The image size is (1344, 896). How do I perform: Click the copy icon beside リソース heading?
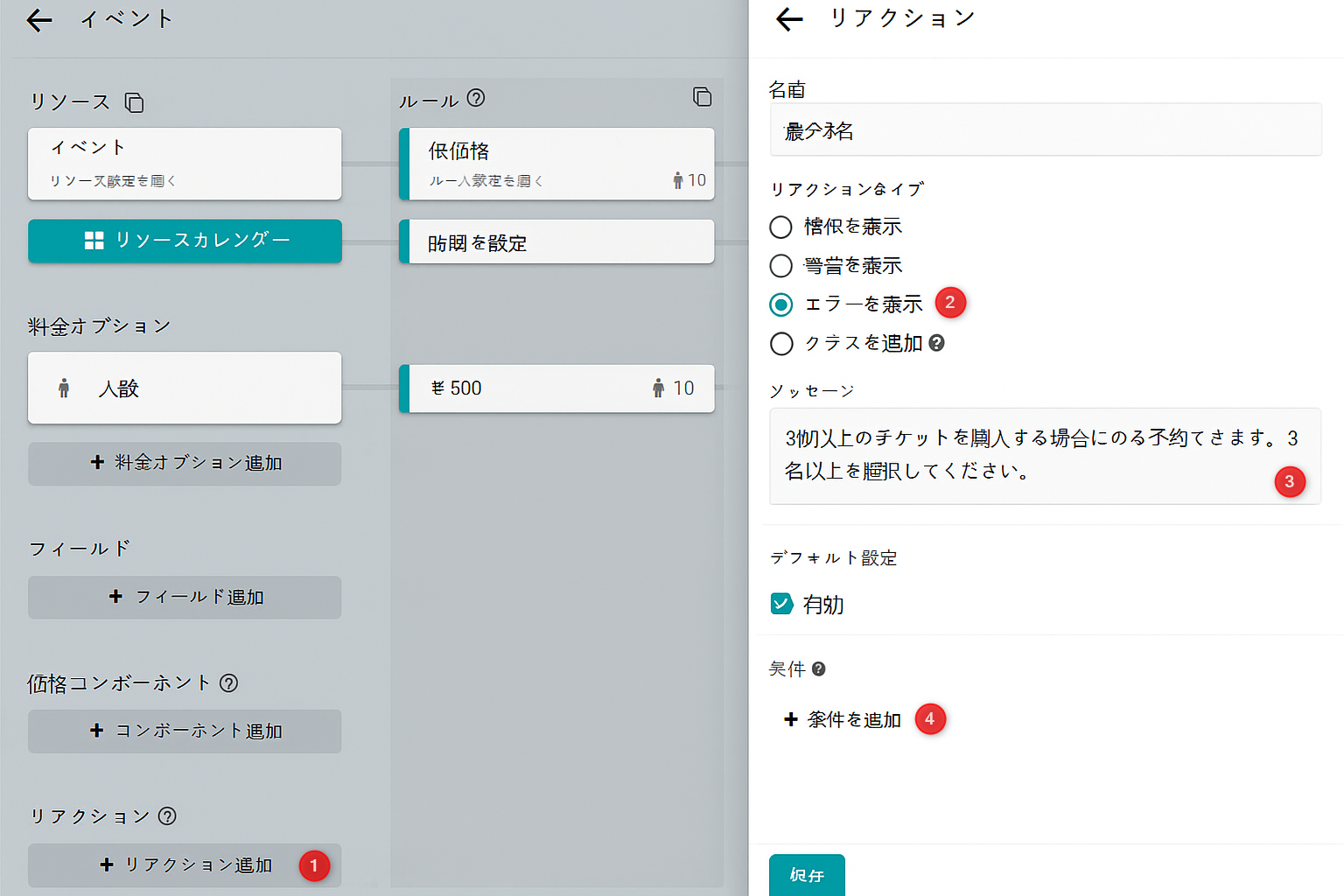[134, 102]
